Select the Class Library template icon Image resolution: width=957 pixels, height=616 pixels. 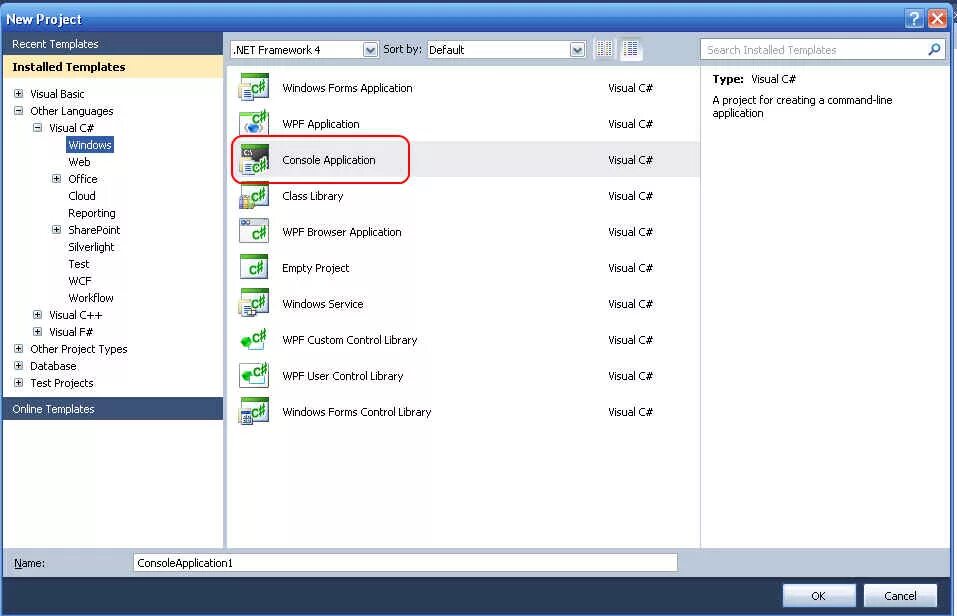point(253,196)
